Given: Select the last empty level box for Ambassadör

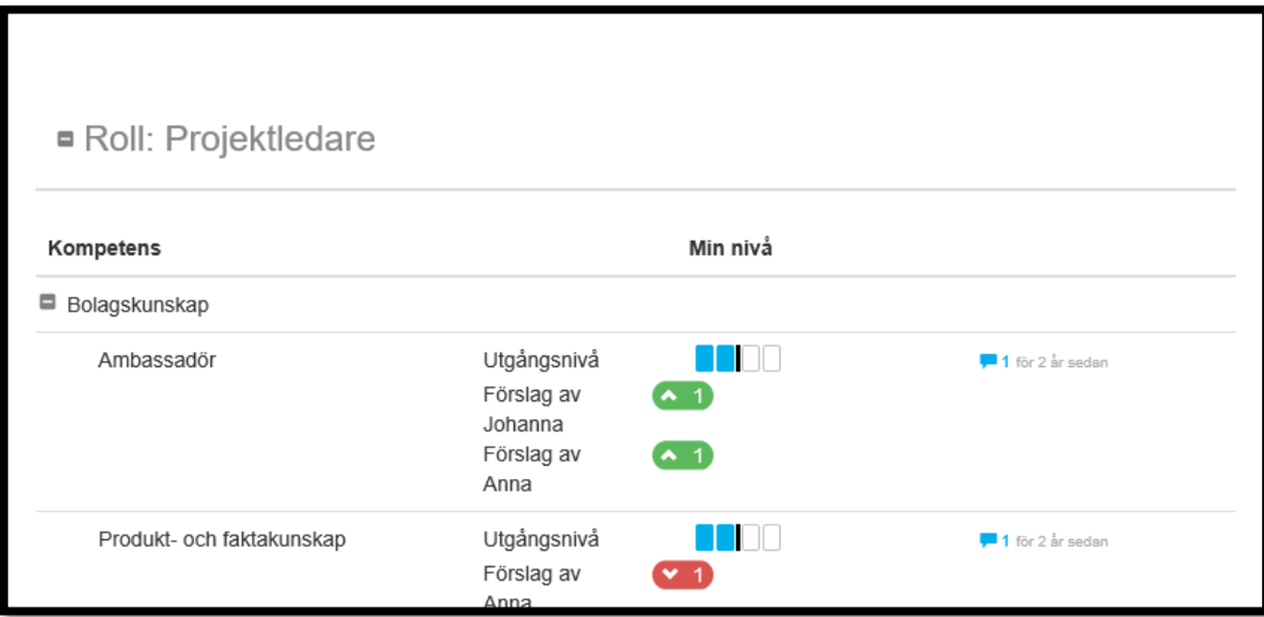Looking at the screenshot, I should 771,359.
